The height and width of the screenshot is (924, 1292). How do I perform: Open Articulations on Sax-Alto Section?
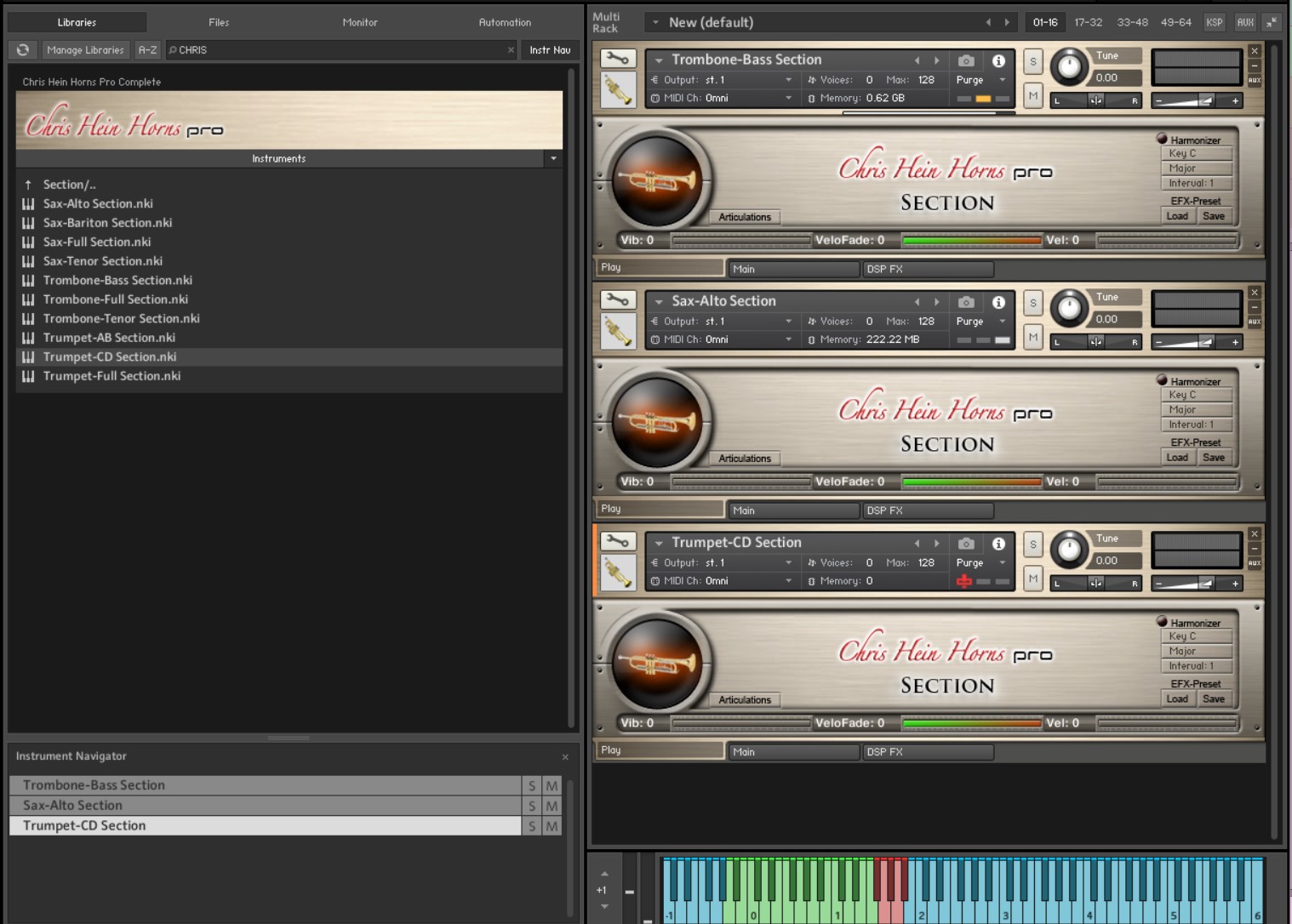745,459
